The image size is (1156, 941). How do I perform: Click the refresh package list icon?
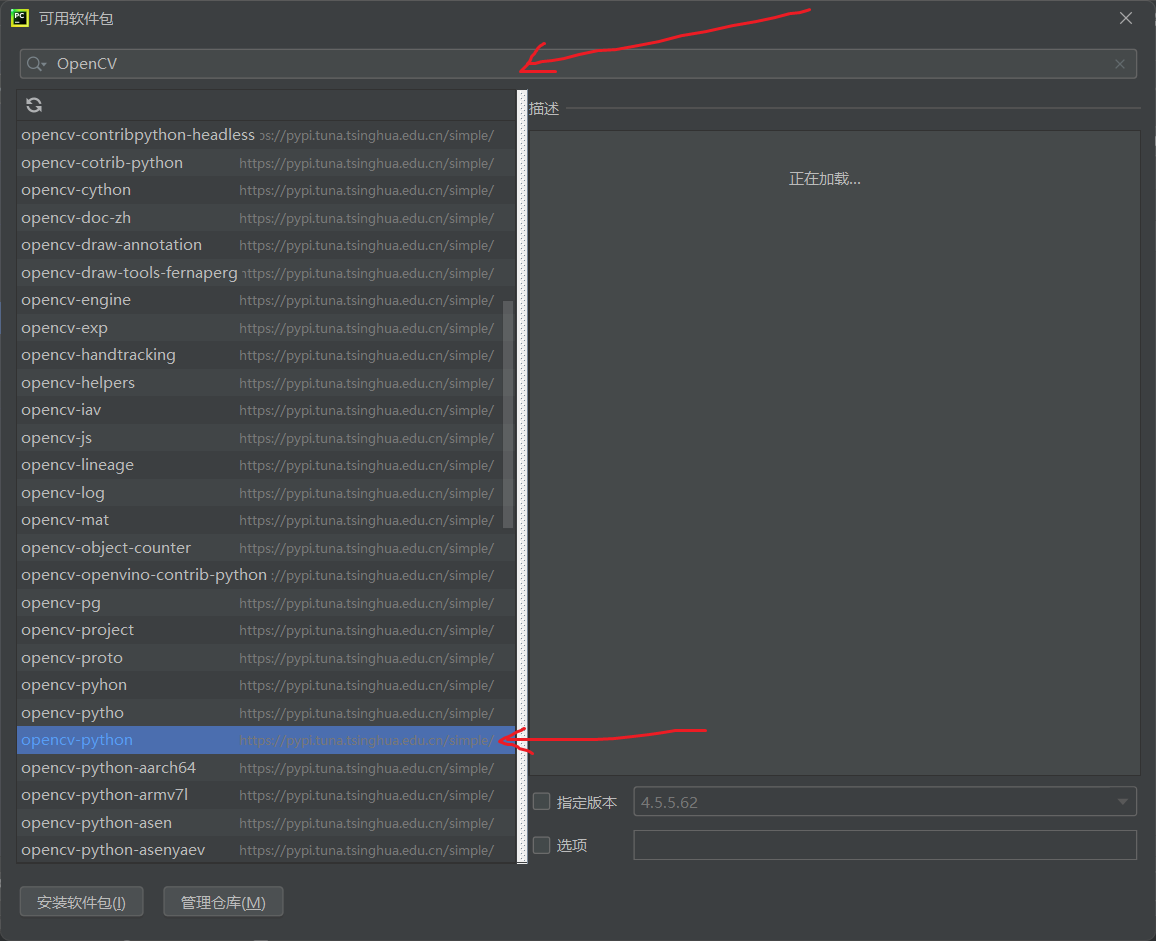pyautogui.click(x=34, y=105)
